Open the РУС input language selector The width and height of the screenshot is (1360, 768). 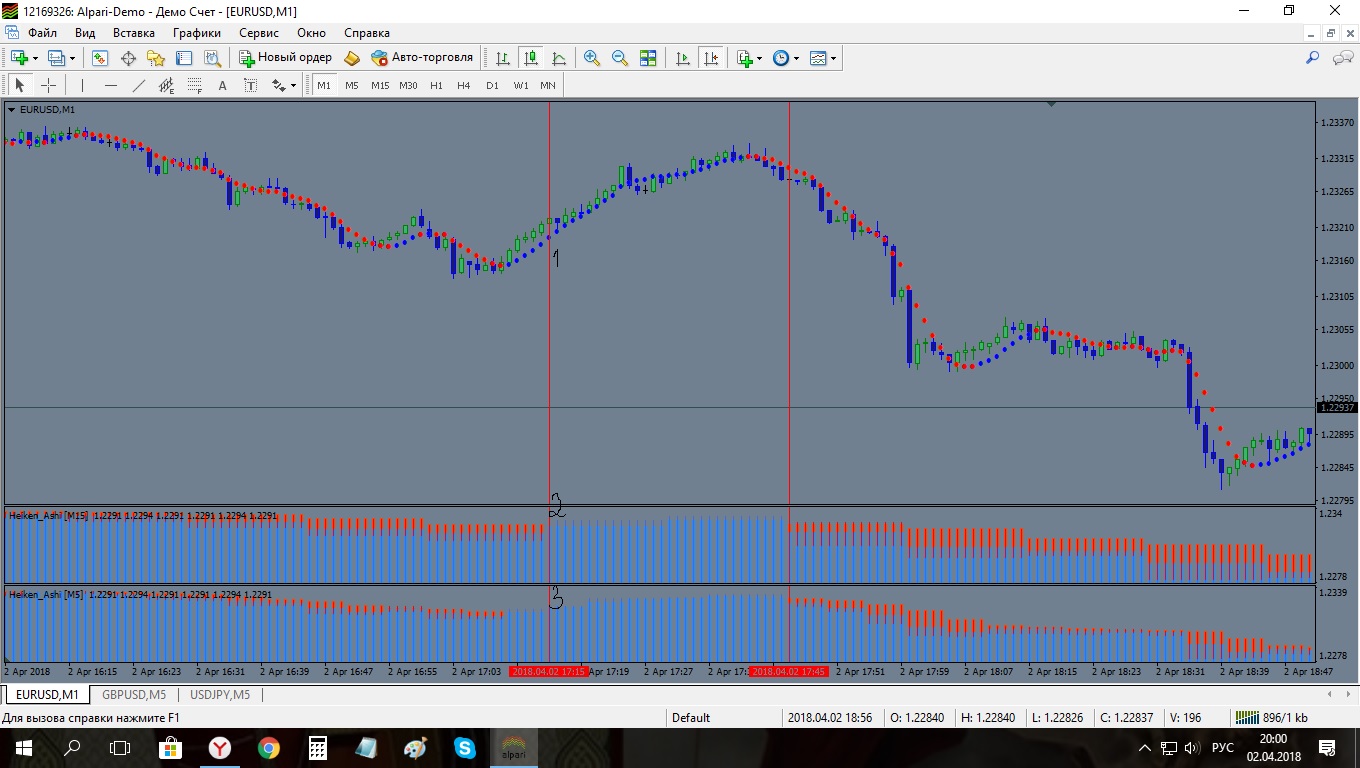pos(1222,747)
